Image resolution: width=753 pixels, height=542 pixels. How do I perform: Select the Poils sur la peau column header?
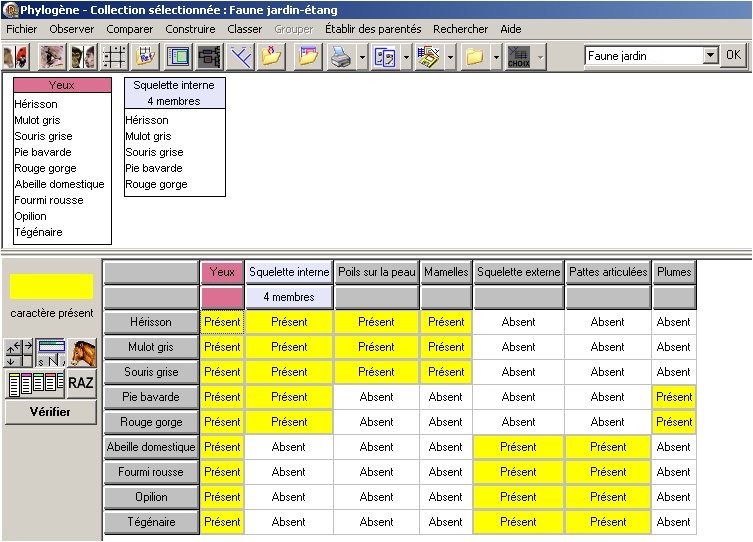(376, 272)
